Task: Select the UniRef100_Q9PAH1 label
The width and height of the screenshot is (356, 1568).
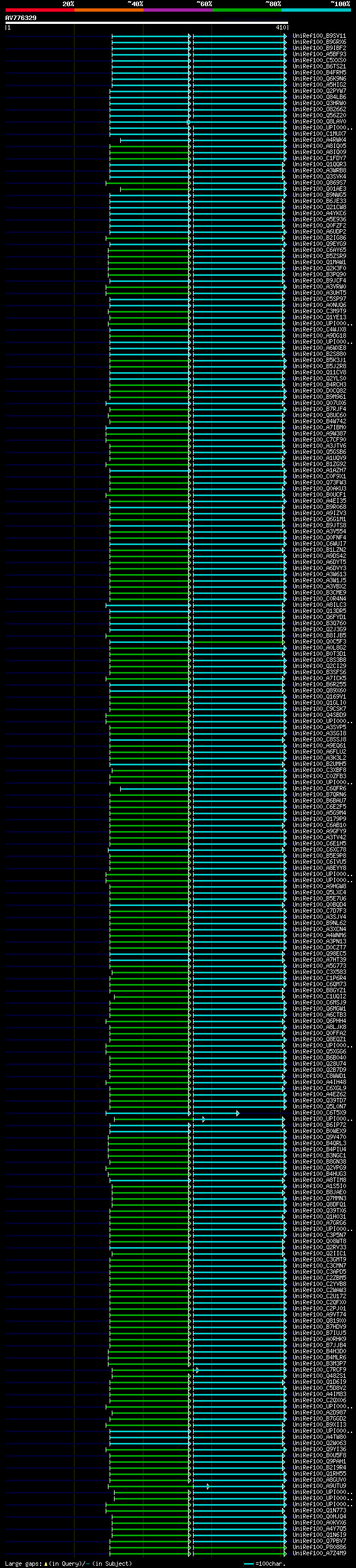Action: pyautogui.click(x=319, y=1461)
